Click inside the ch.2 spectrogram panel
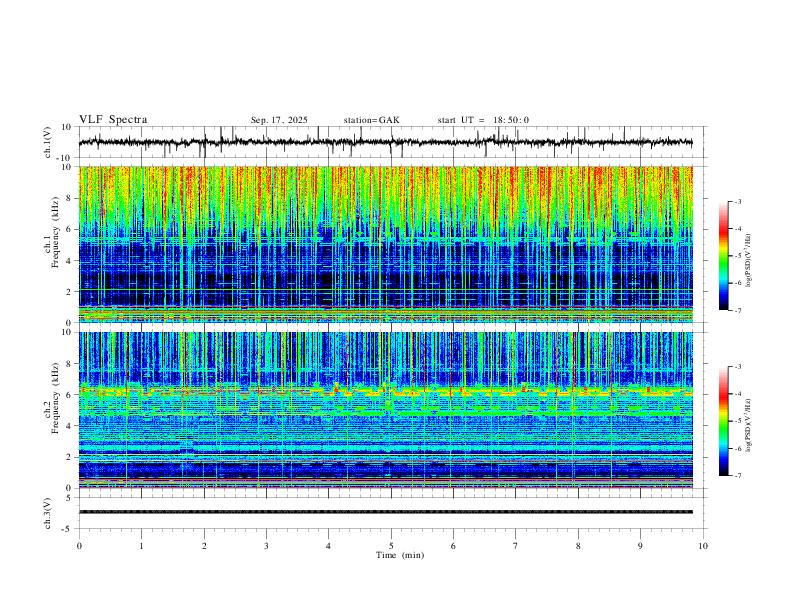This screenshot has width=792, height=612. (x=385, y=410)
